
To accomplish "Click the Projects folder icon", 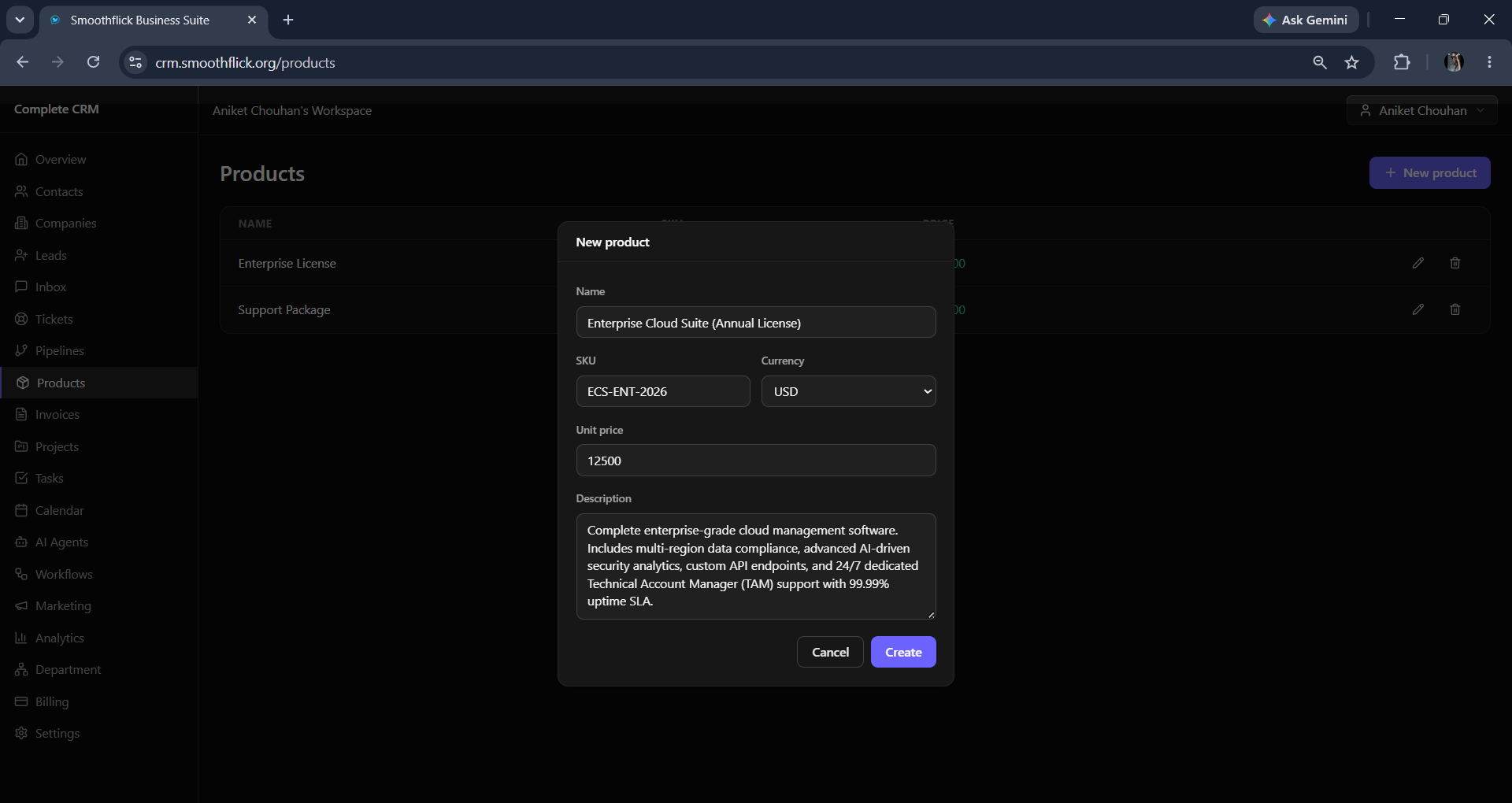I will point(21,446).
